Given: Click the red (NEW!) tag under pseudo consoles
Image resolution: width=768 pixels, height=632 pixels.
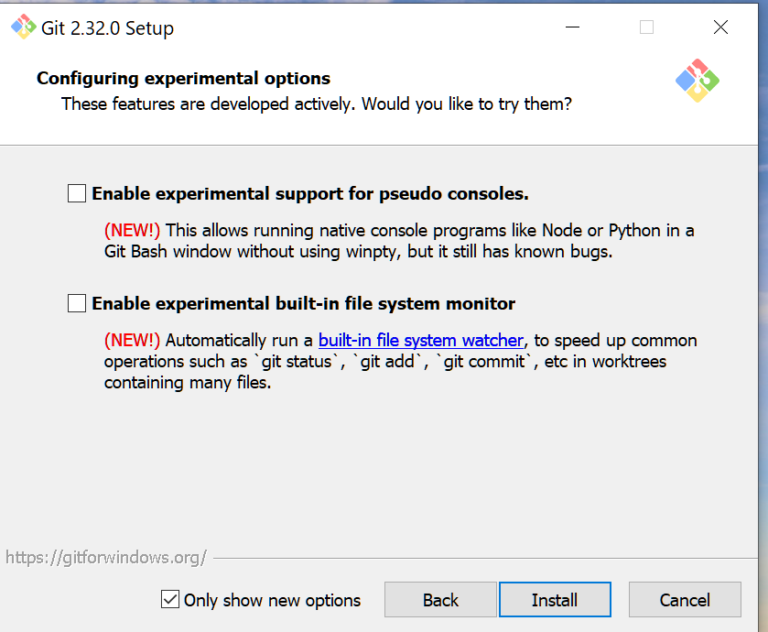Looking at the screenshot, I should click(x=132, y=230).
